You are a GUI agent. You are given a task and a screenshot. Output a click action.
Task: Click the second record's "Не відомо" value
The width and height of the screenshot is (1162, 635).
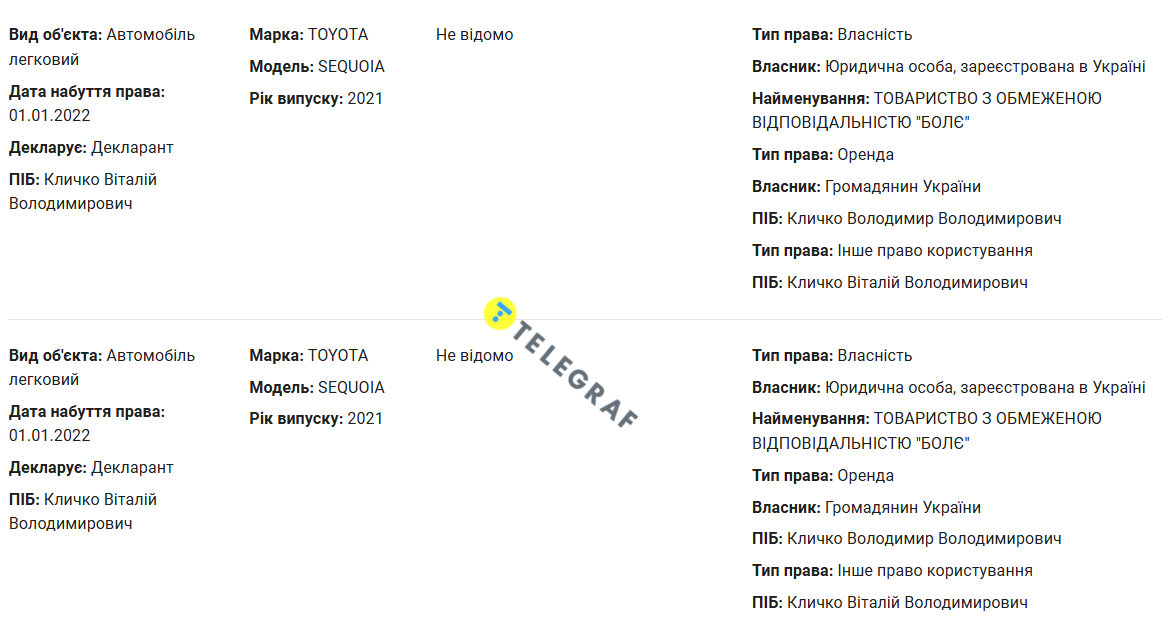click(474, 356)
